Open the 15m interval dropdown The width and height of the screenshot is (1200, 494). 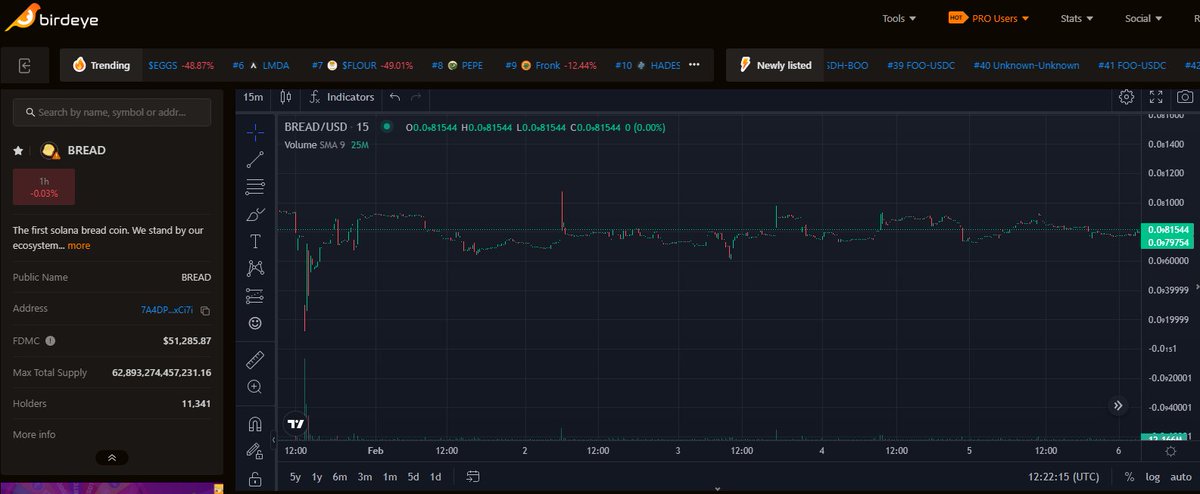[x=254, y=97]
